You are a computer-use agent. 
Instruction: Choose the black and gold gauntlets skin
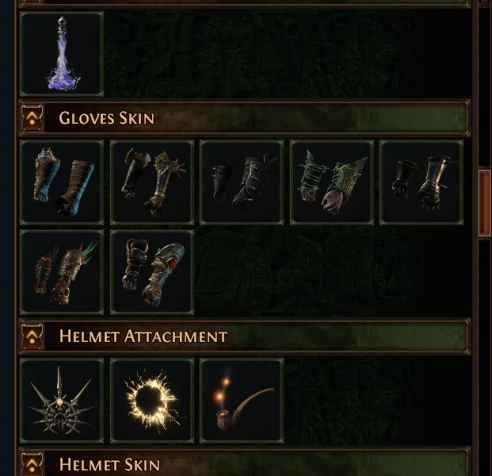click(421, 182)
